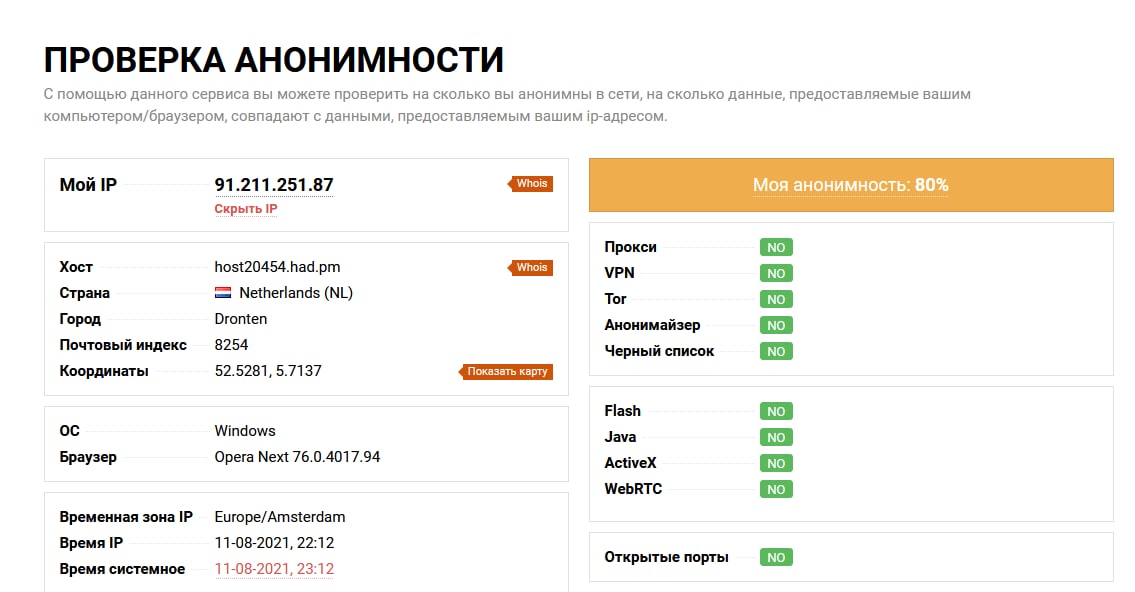The image size is (1135, 592).
Task: Click the coordinates value 52.5281, 5.7137
Action: pyautogui.click(x=268, y=371)
